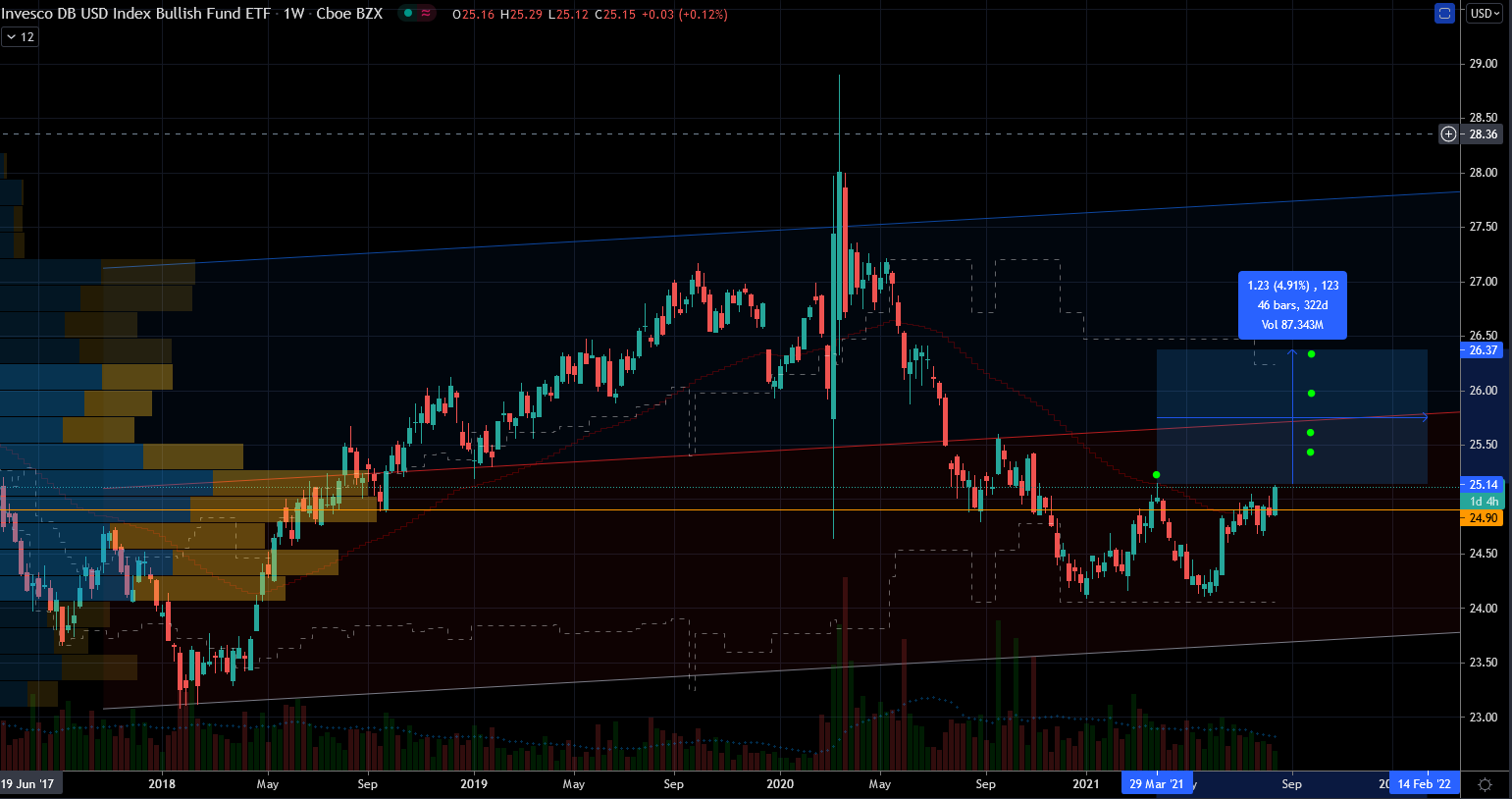Click the 24.00 price axis label

coord(1483,609)
